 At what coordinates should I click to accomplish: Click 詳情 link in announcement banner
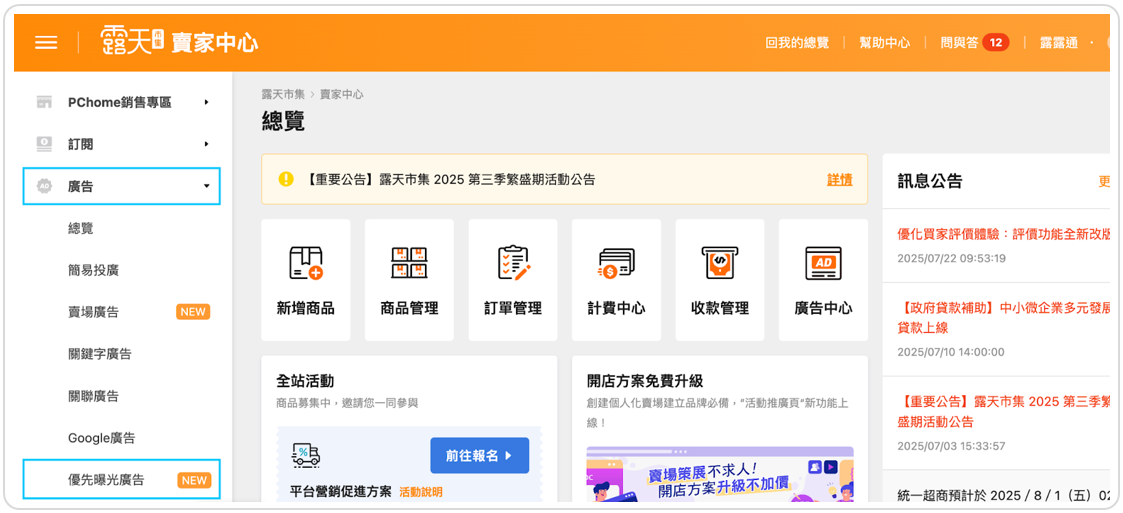point(839,180)
